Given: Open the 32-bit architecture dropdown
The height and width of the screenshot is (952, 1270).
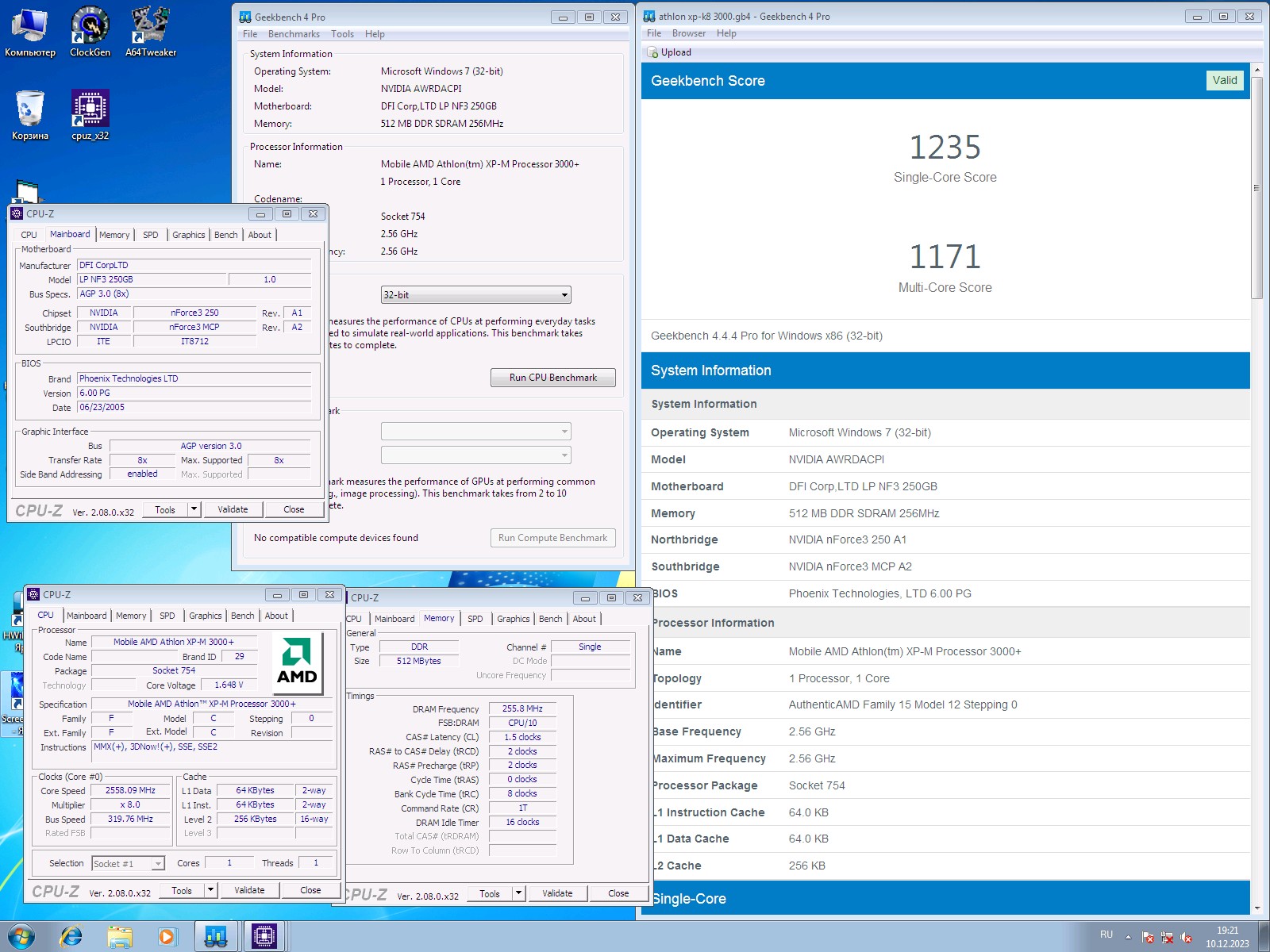Looking at the screenshot, I should click(x=476, y=295).
